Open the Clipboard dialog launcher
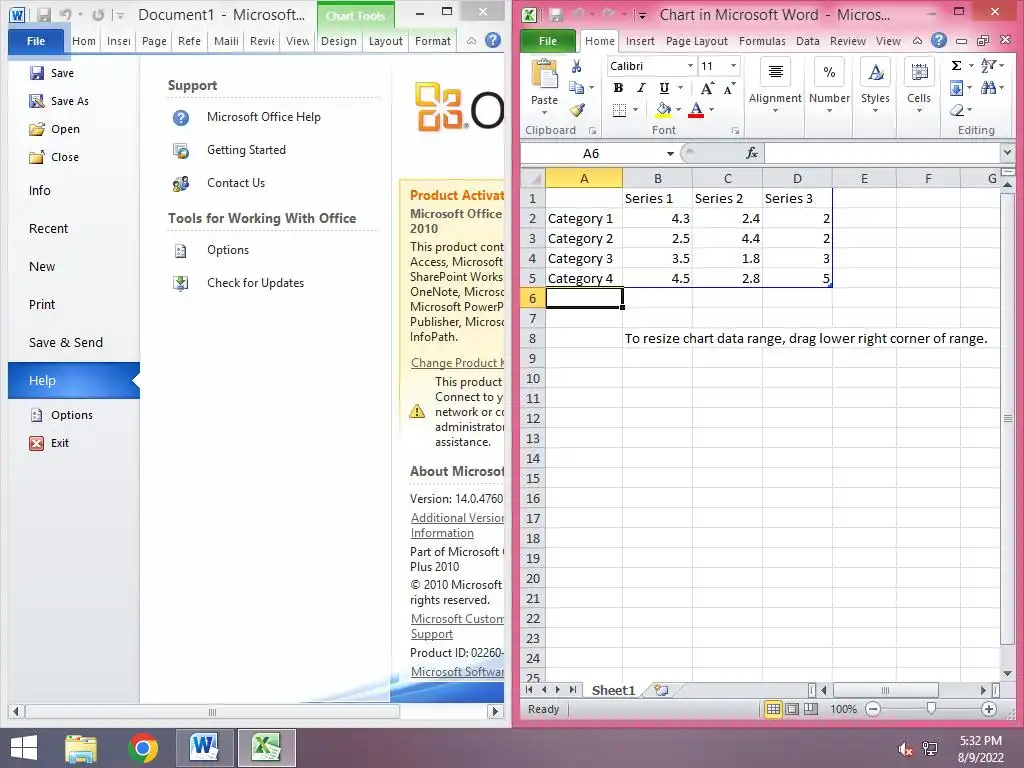This screenshot has height=768, width=1024. [592, 131]
